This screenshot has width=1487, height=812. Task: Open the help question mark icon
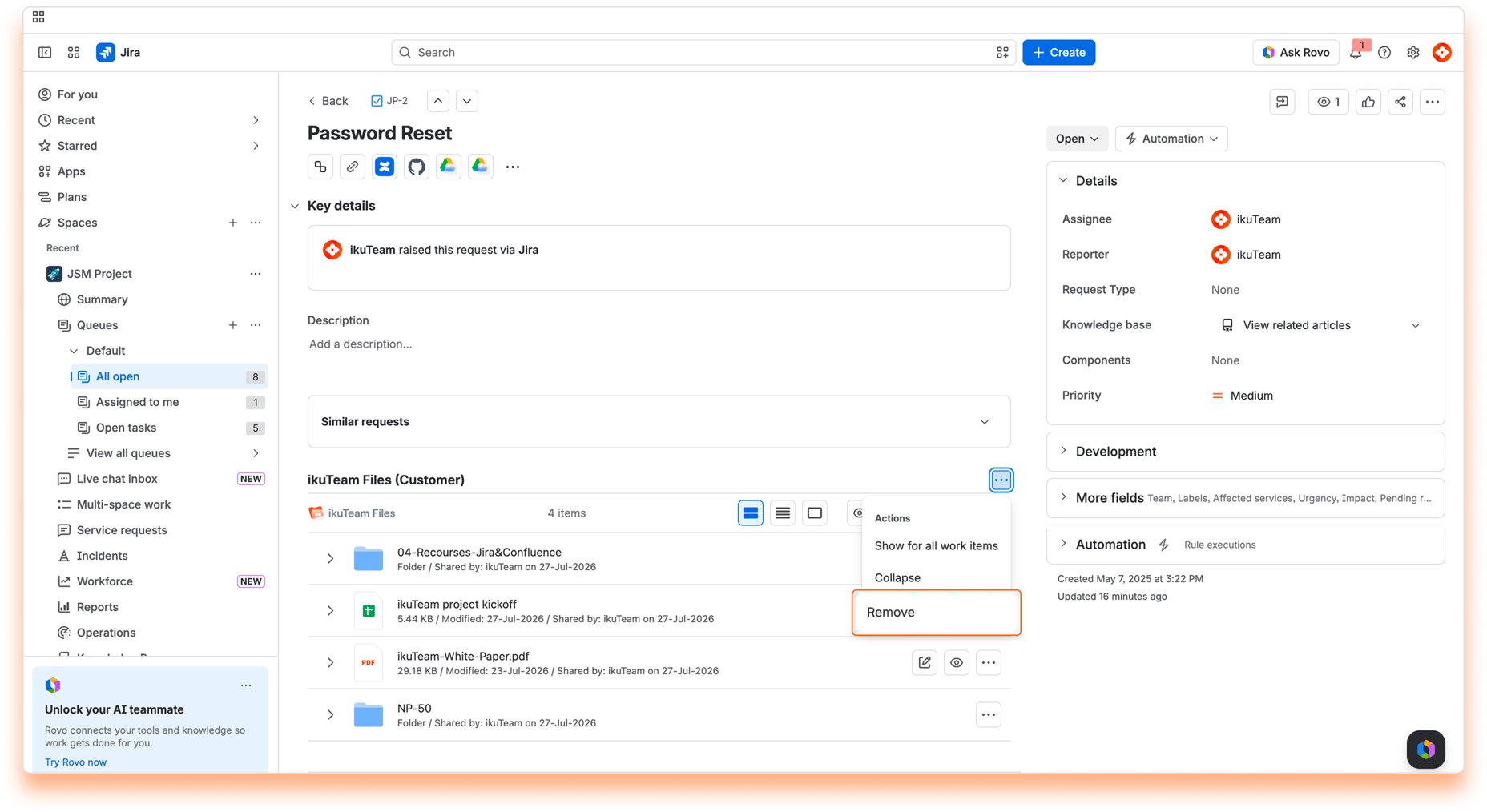1384,52
